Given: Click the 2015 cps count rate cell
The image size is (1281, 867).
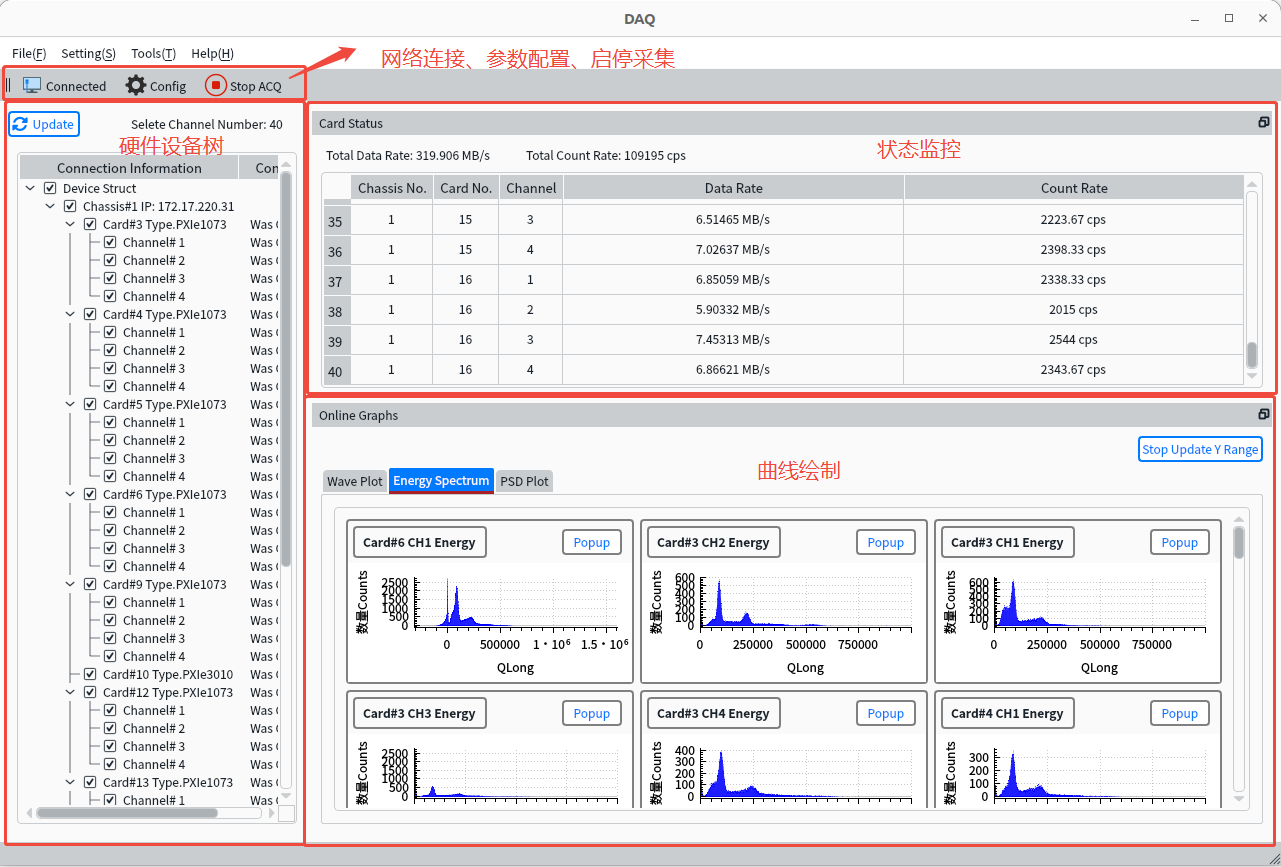Looking at the screenshot, I should pos(1074,309).
